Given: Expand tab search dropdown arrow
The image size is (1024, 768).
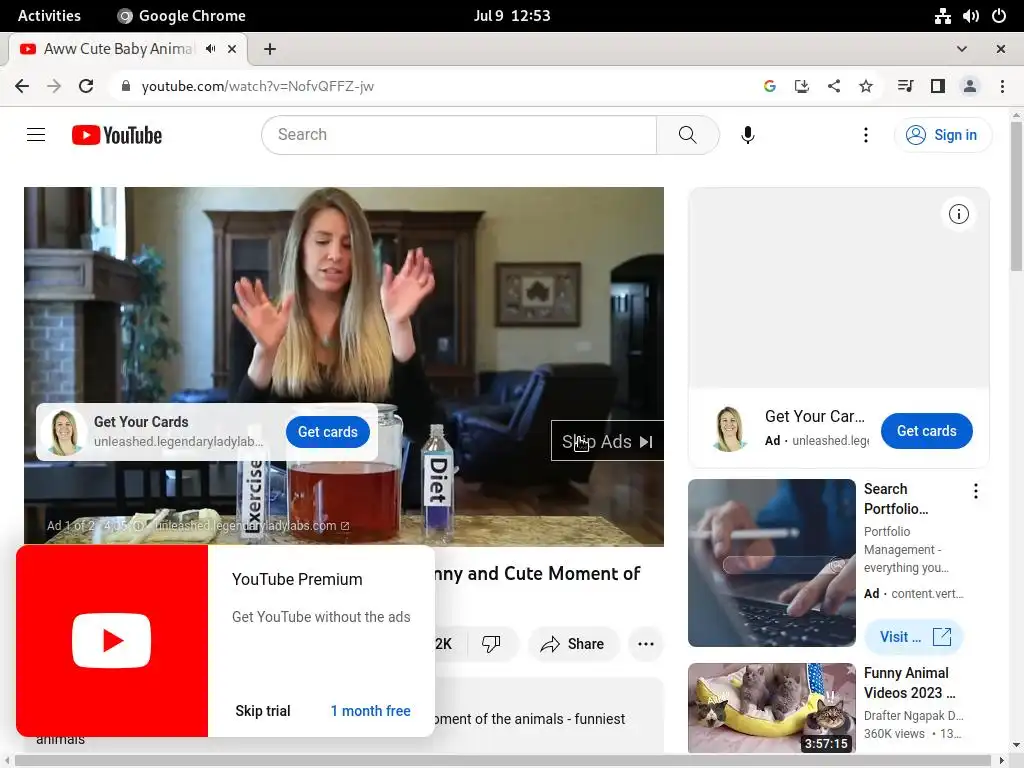Looking at the screenshot, I should point(961,49).
